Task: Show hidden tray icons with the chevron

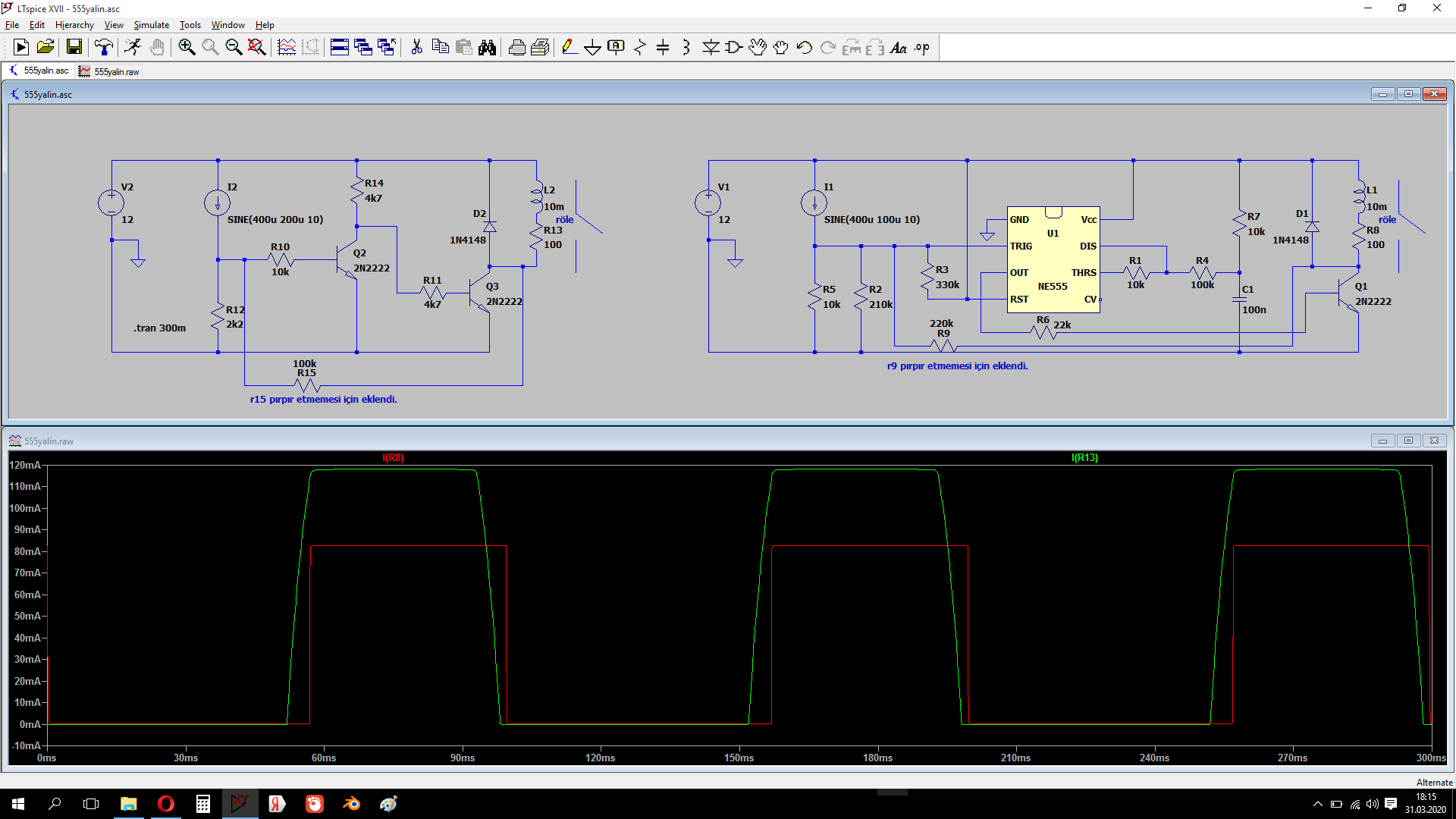Action: [1317, 804]
